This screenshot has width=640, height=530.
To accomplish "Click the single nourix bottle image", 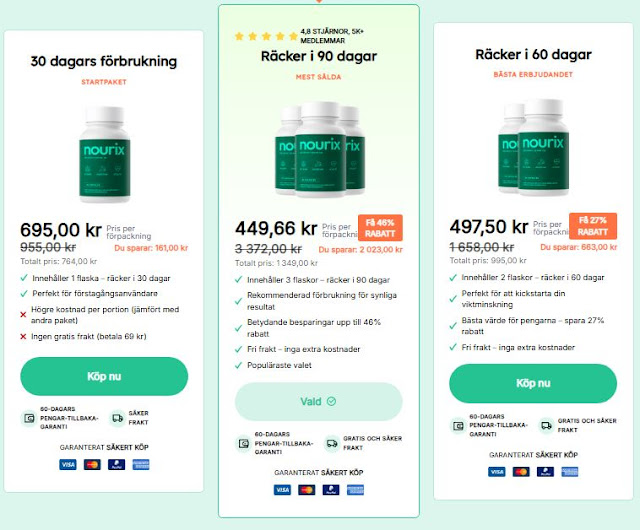I will 104,154.
